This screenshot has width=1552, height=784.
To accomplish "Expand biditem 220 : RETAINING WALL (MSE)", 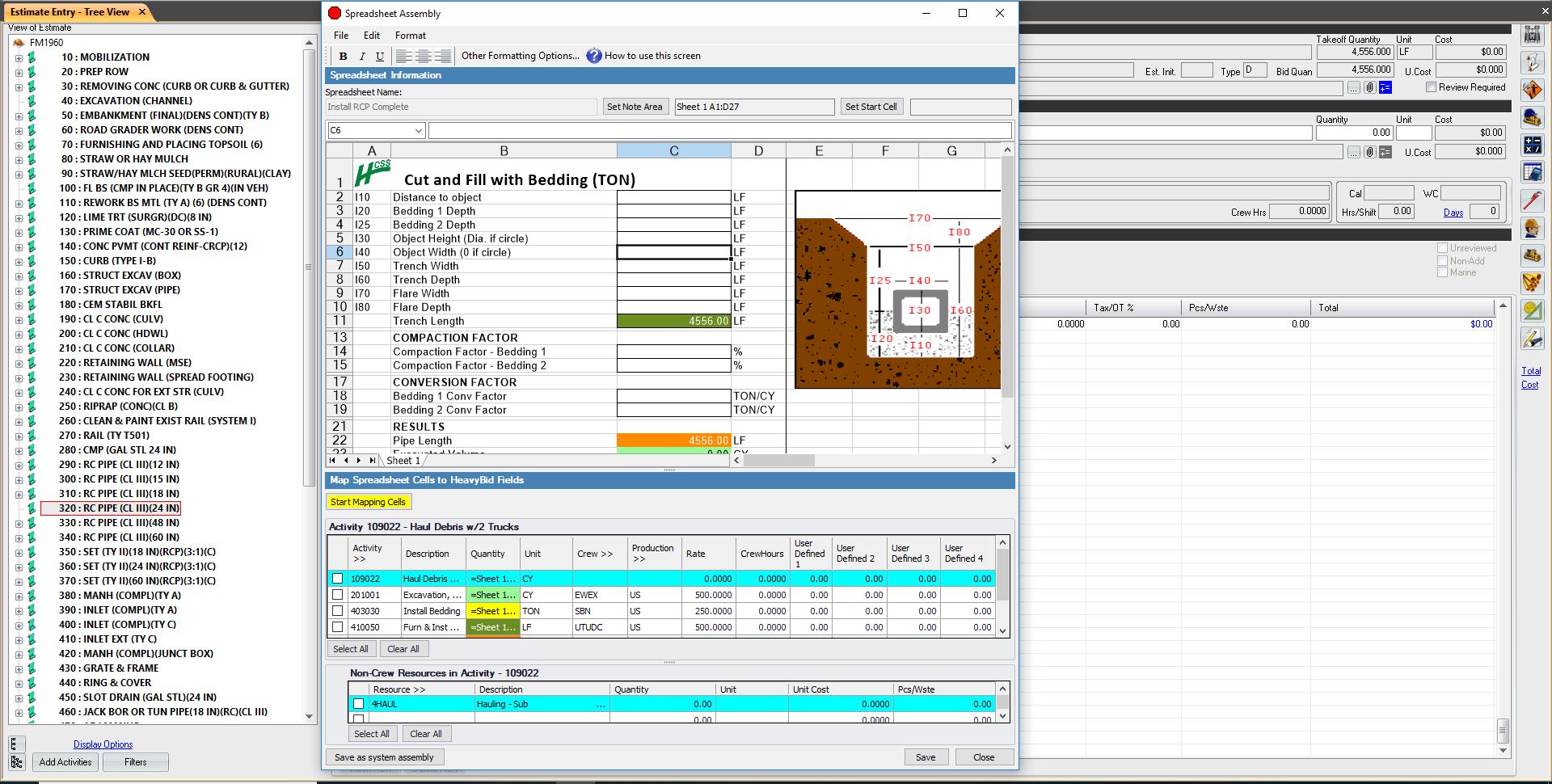I will (19, 363).
